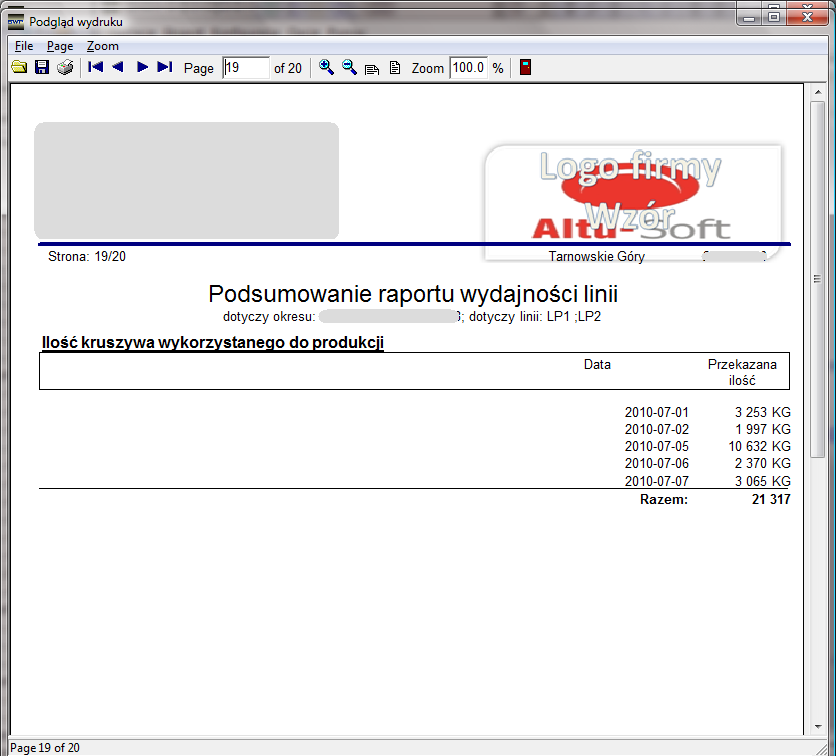The height and width of the screenshot is (756, 836).
Task: Click the Zoom out magnifier icon
Action: [x=349, y=68]
